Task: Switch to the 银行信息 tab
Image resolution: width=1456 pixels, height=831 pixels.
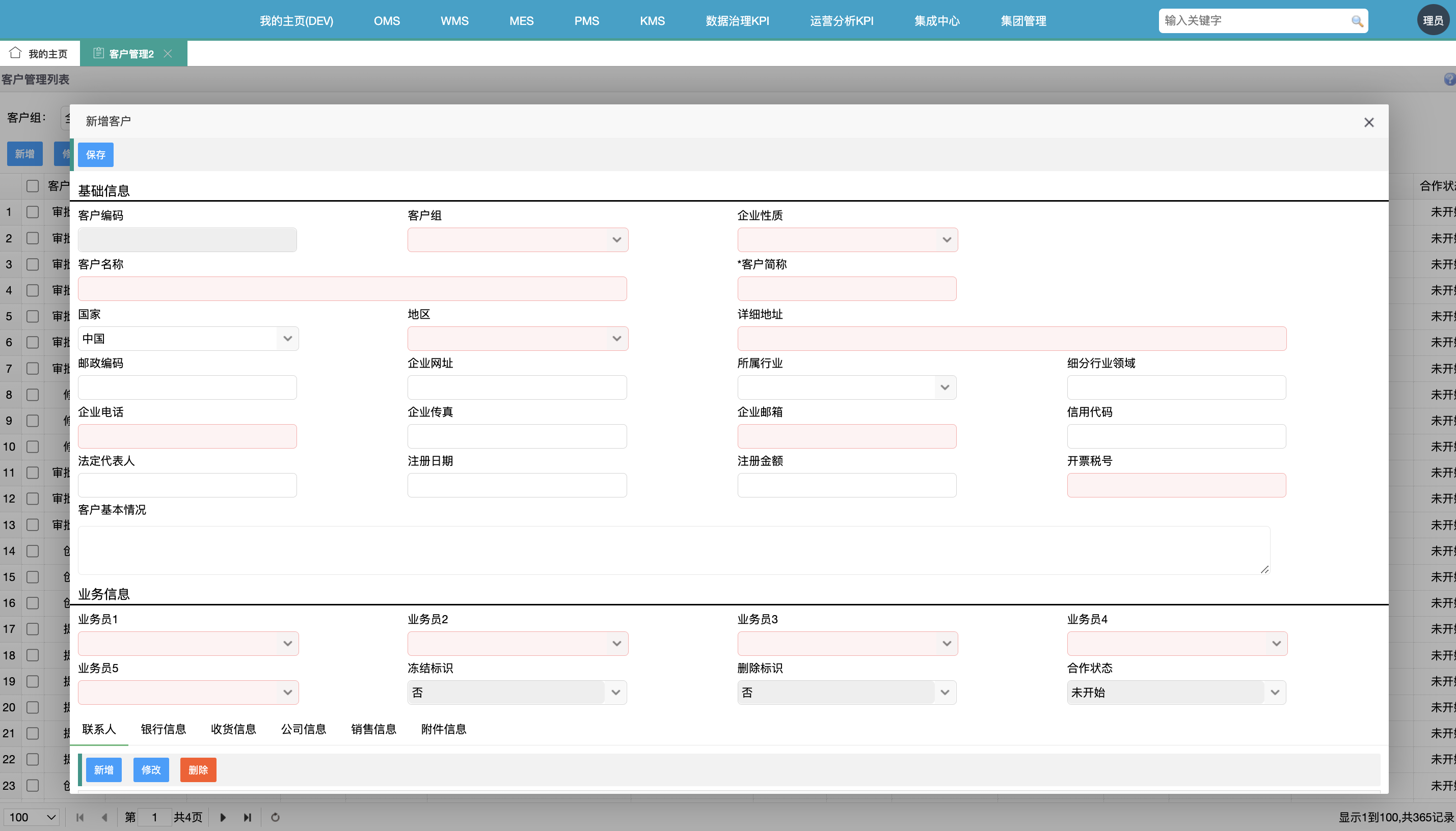Action: pyautogui.click(x=164, y=729)
